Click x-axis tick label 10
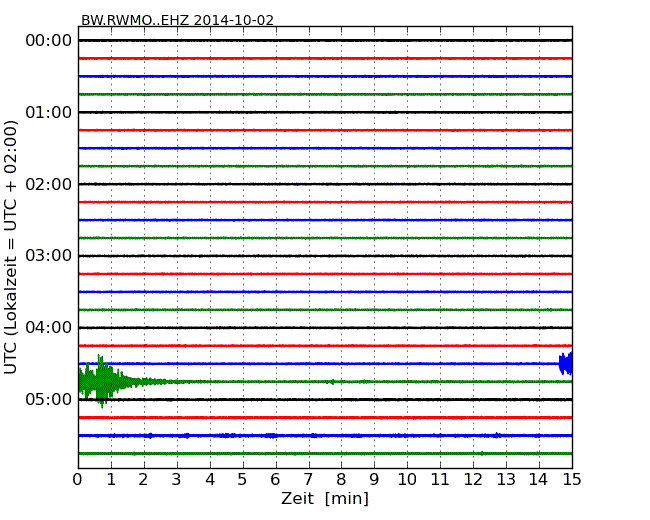This screenshot has width=650, height=520. pyautogui.click(x=407, y=480)
